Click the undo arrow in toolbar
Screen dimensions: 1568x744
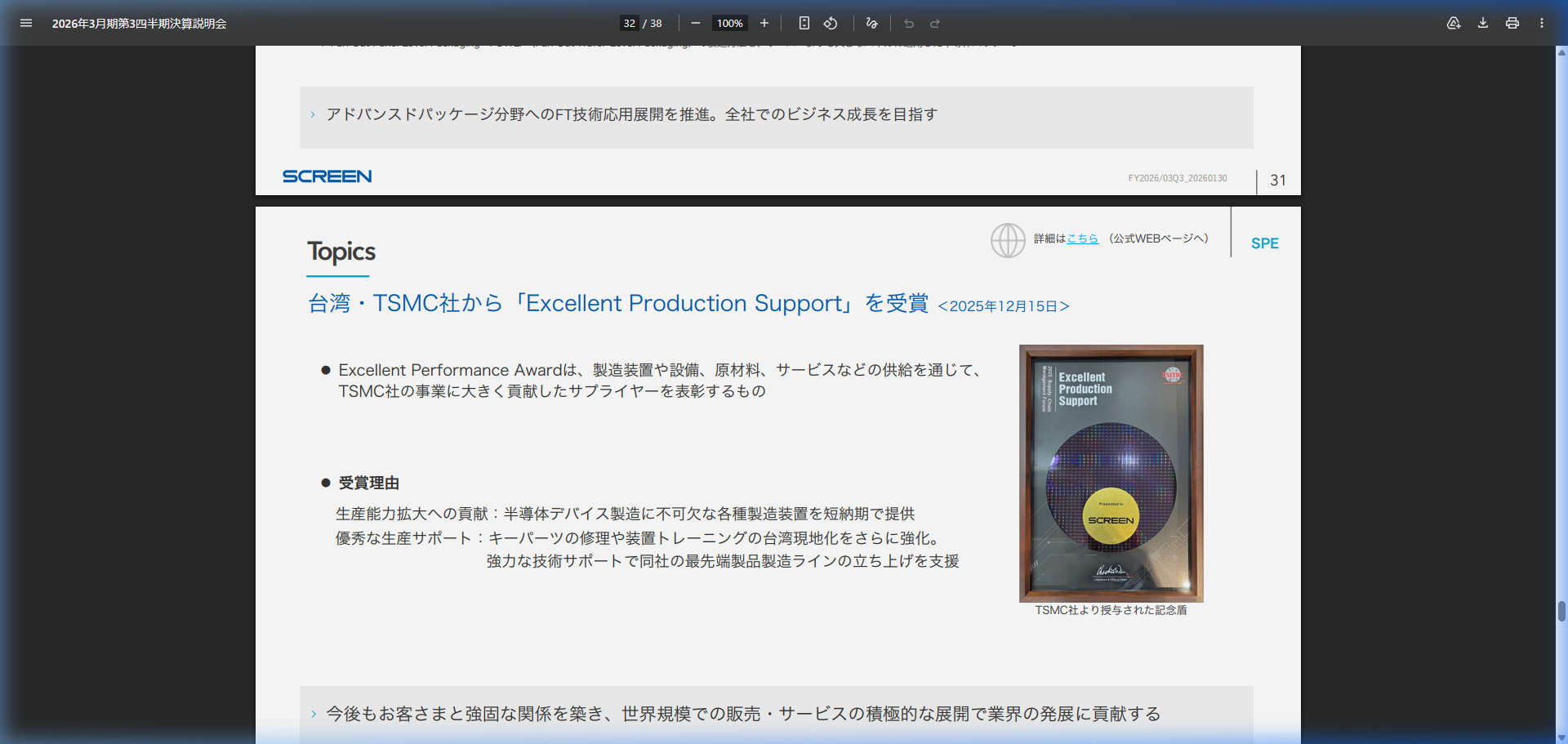coord(909,23)
